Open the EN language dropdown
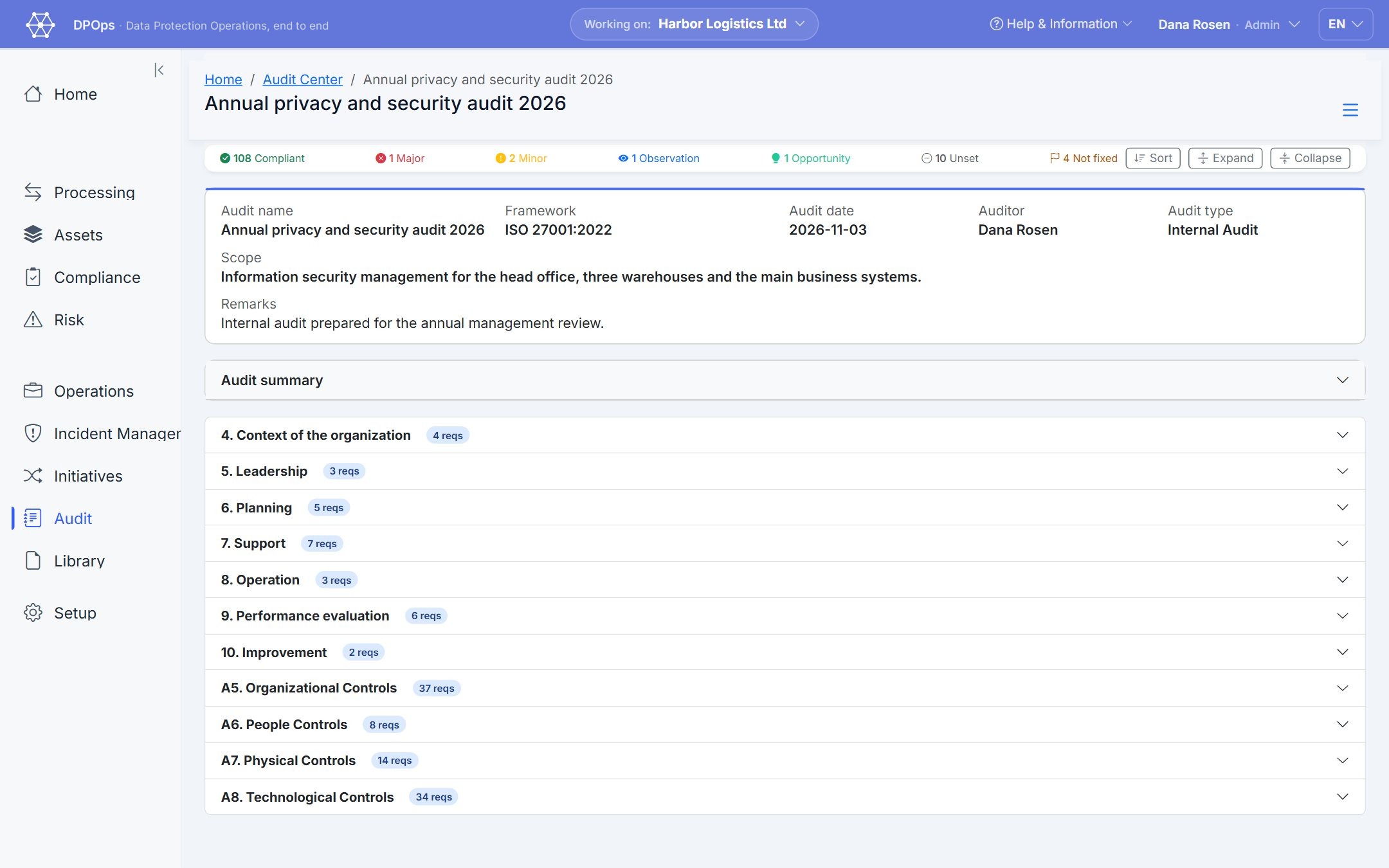This screenshot has width=1389, height=868. (1345, 24)
